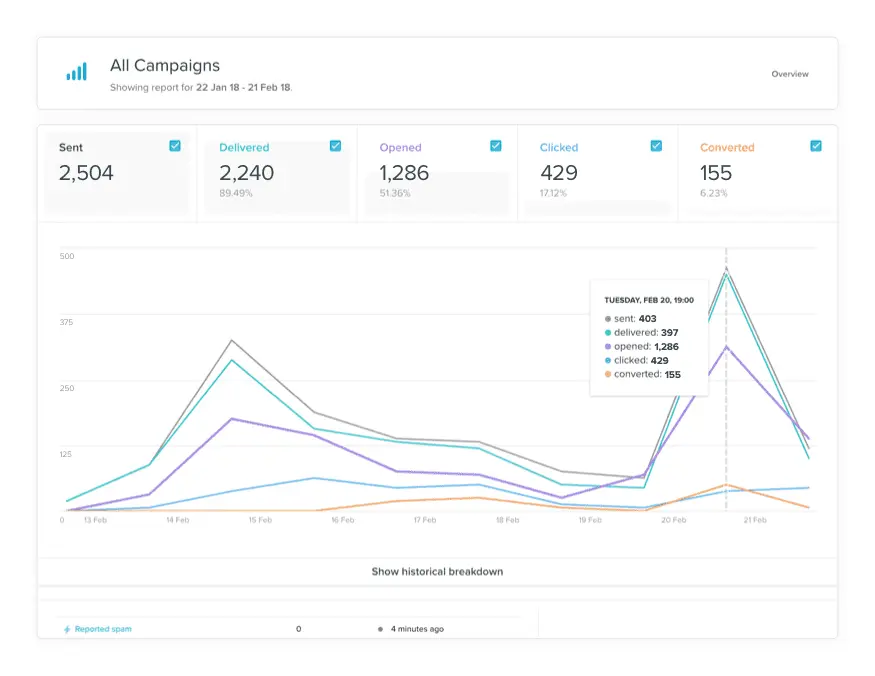Image resolution: width=875 pixels, height=676 pixels.
Task: Click the blue bar chart logo icon
Action: pyautogui.click(x=76, y=72)
